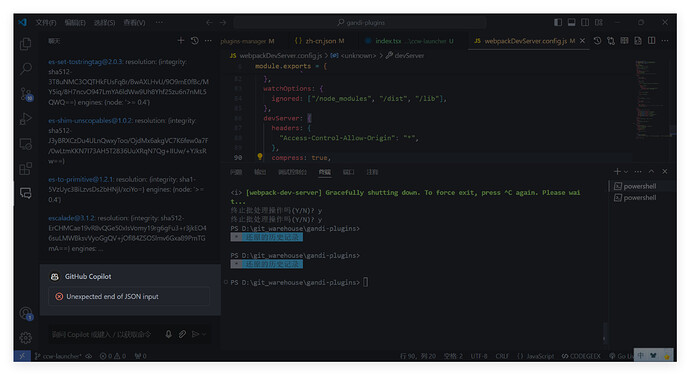This screenshot has width=690, height=374.
Task: Open escalade@3.1.2 link in chat
Action: point(71,218)
